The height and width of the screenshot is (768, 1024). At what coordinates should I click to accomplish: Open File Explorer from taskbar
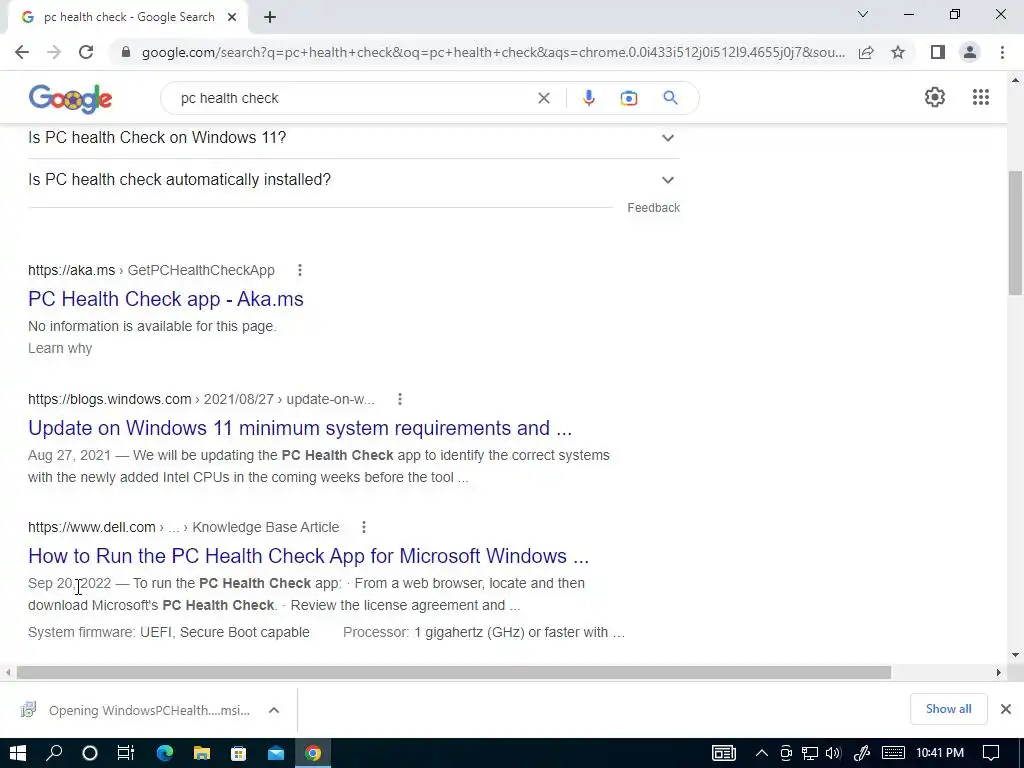click(x=202, y=753)
